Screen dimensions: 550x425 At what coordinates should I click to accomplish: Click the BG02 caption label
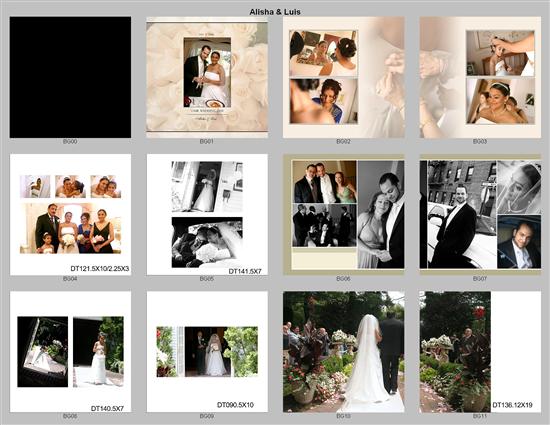[343, 141]
